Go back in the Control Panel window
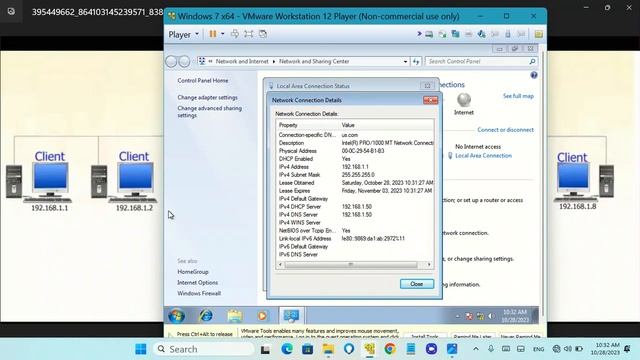This screenshot has height=360, width=640. click(171, 61)
